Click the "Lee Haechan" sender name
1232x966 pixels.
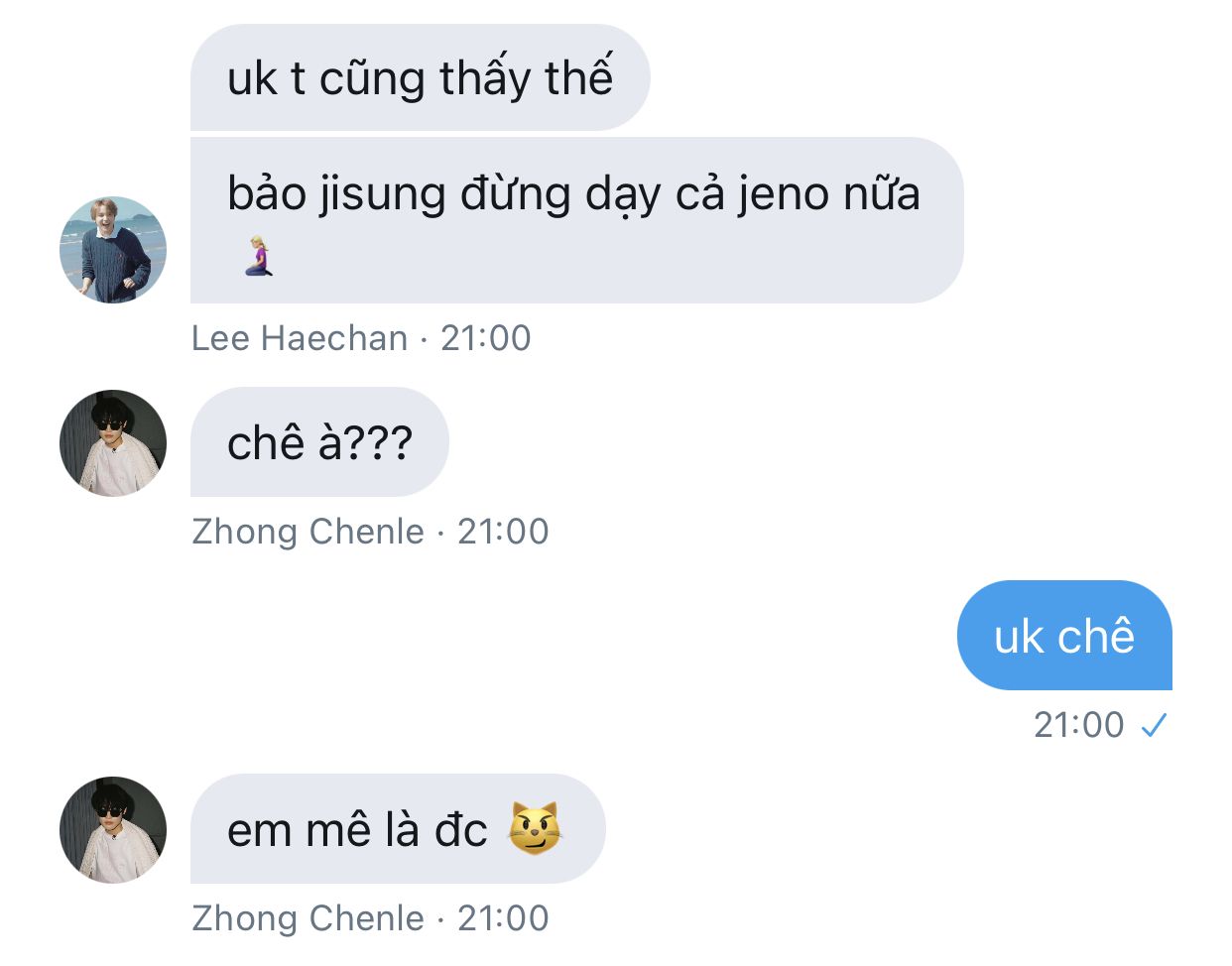coord(300,338)
